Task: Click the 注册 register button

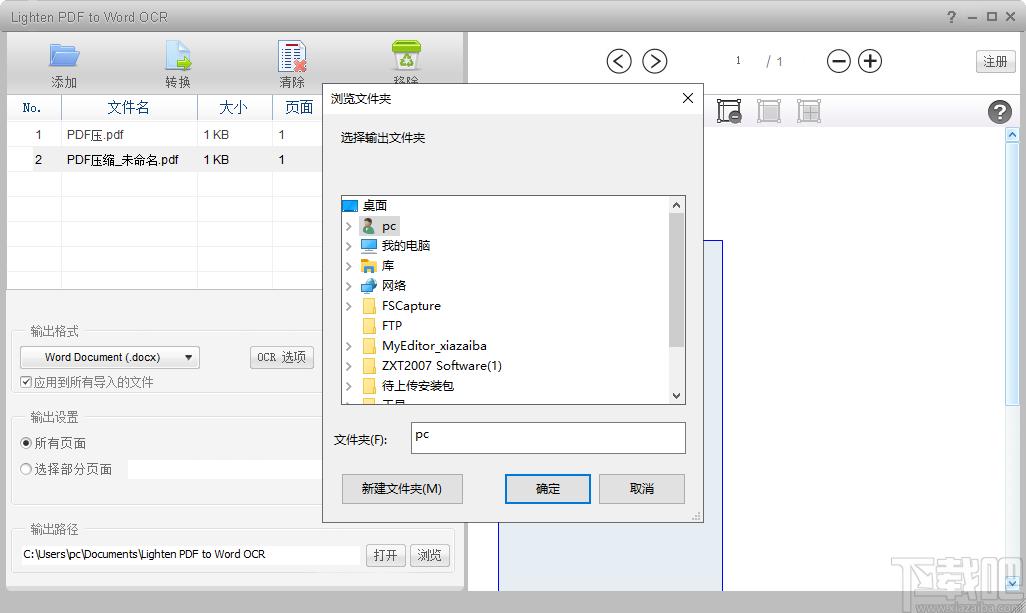Action: click(x=995, y=61)
